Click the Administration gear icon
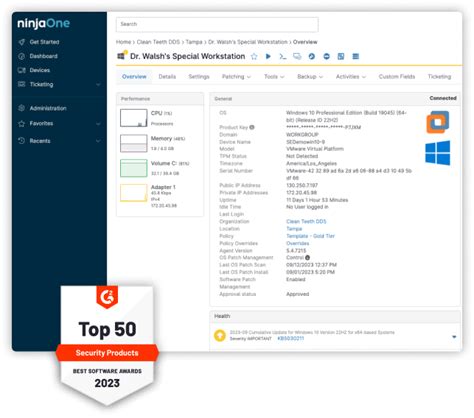The height and width of the screenshot is (418, 474). (22, 108)
